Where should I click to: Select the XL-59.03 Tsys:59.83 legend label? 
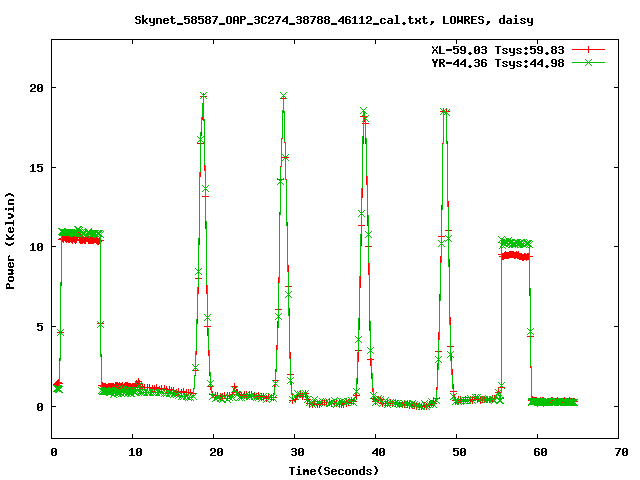click(498, 50)
